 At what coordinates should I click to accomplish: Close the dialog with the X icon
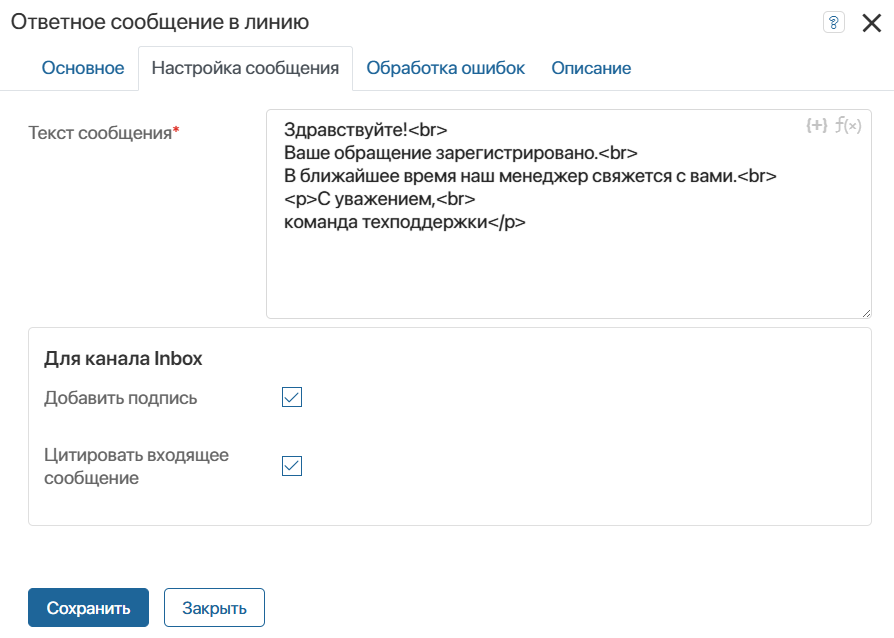(872, 23)
